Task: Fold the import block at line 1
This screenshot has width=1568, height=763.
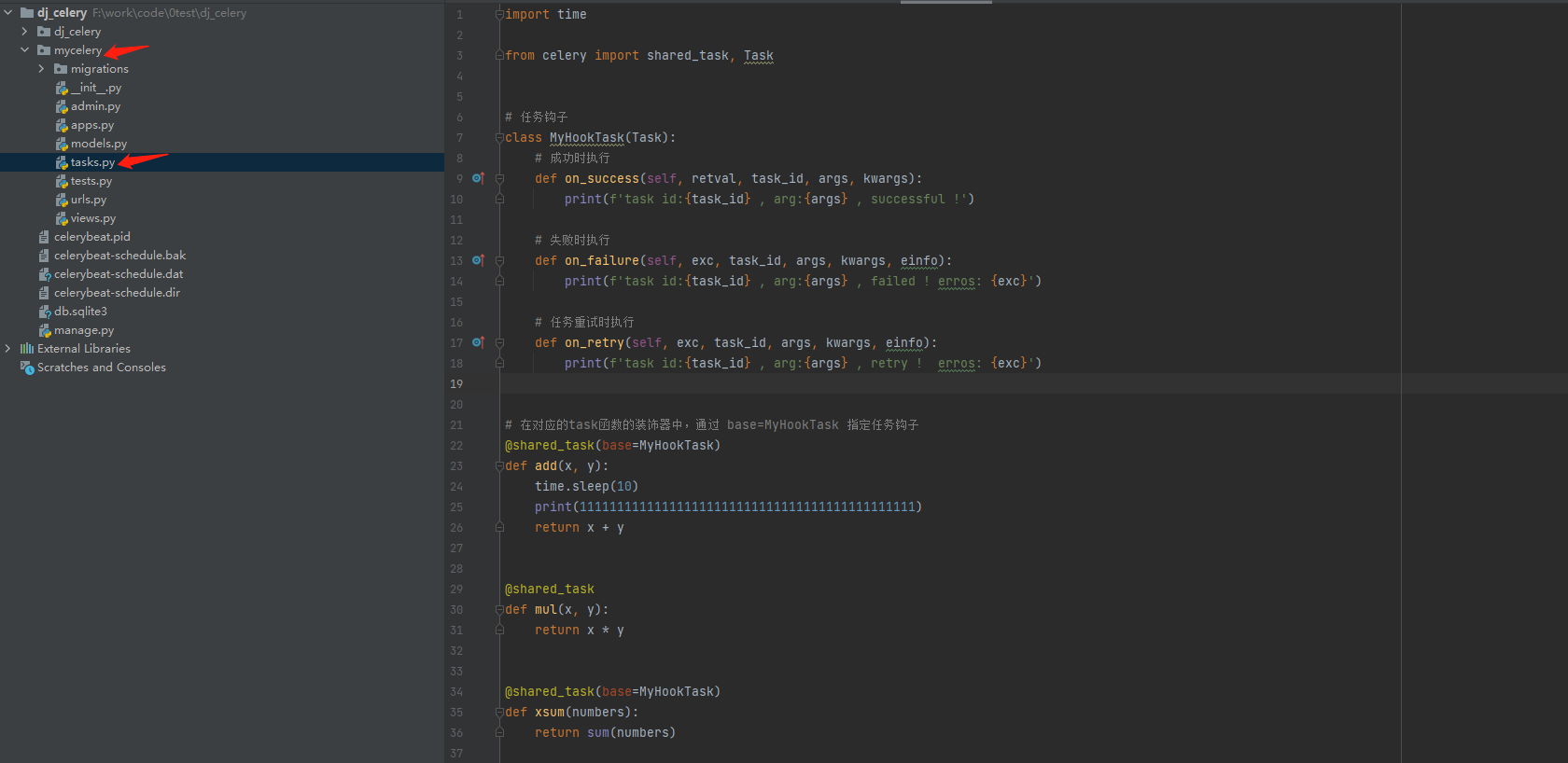Action: pos(499,14)
